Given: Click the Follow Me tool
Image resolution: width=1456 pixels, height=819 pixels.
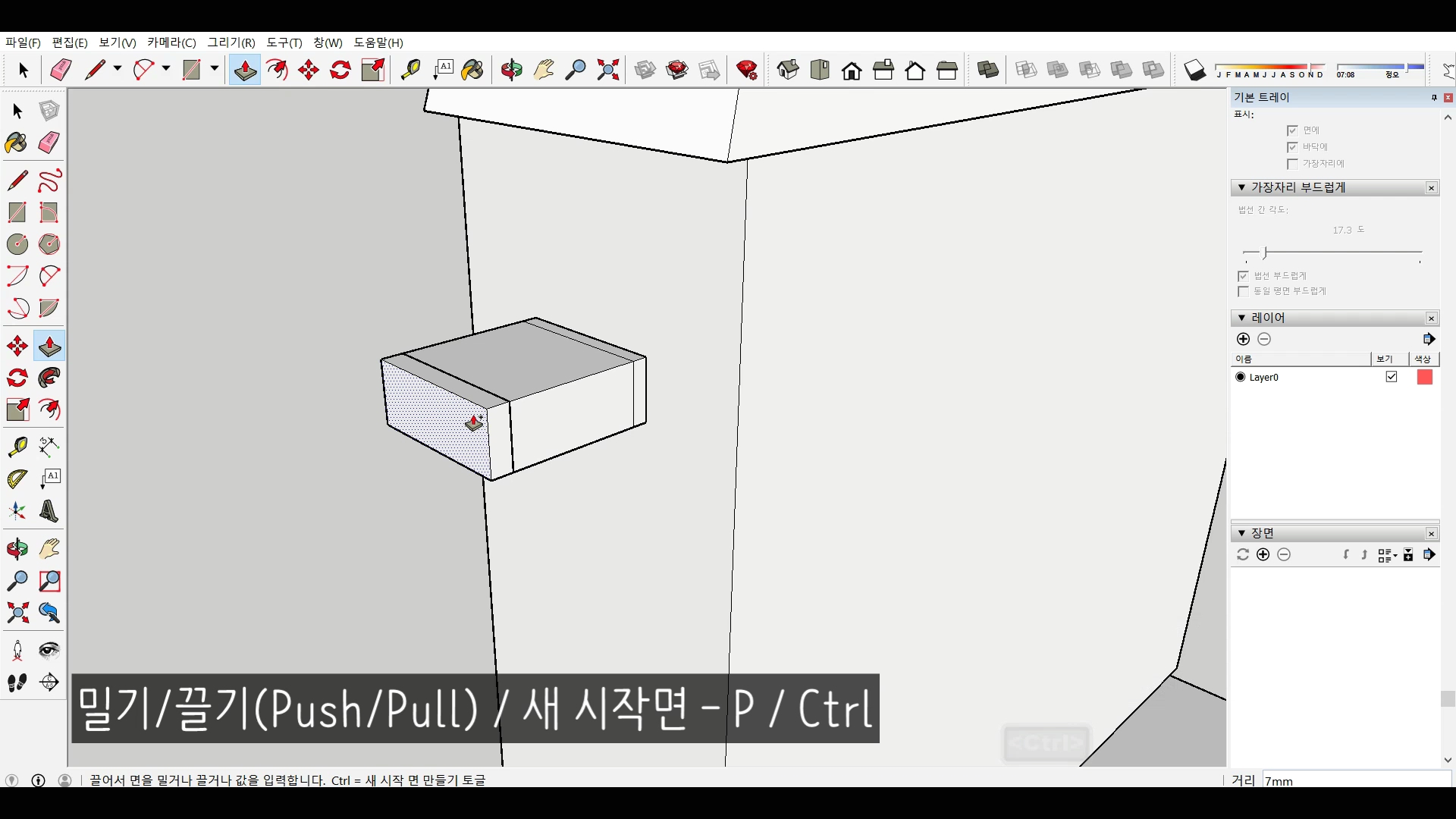Looking at the screenshot, I should click(x=49, y=378).
